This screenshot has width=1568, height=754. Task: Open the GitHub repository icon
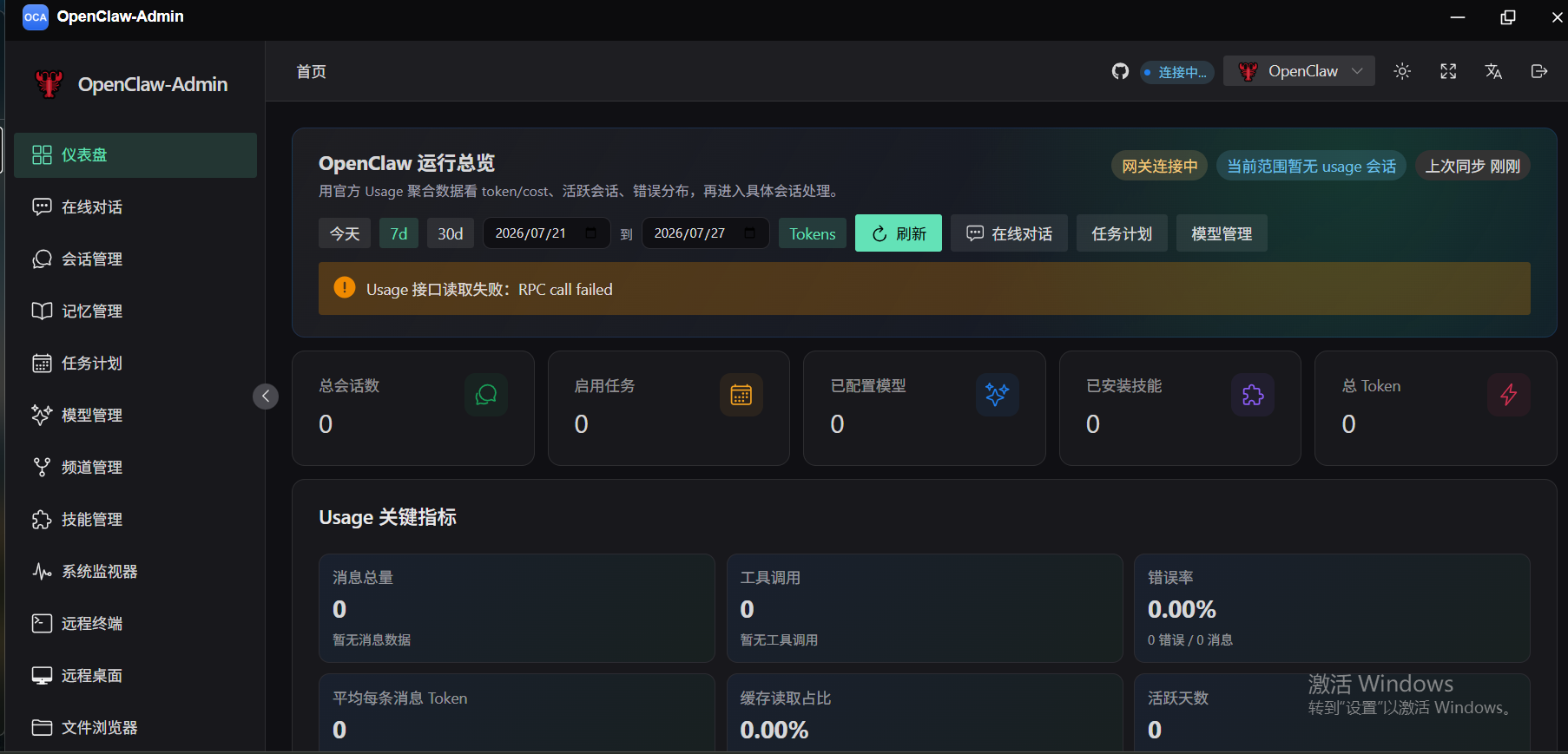pos(1120,71)
